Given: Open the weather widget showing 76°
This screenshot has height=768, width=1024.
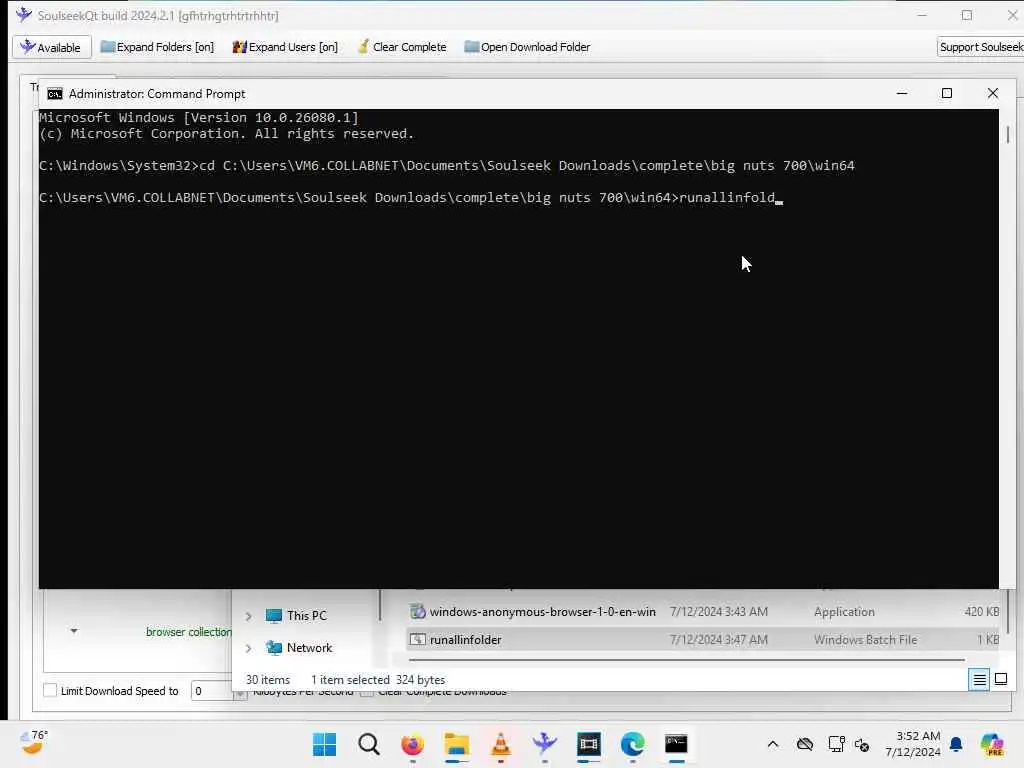Looking at the screenshot, I should (x=34, y=743).
